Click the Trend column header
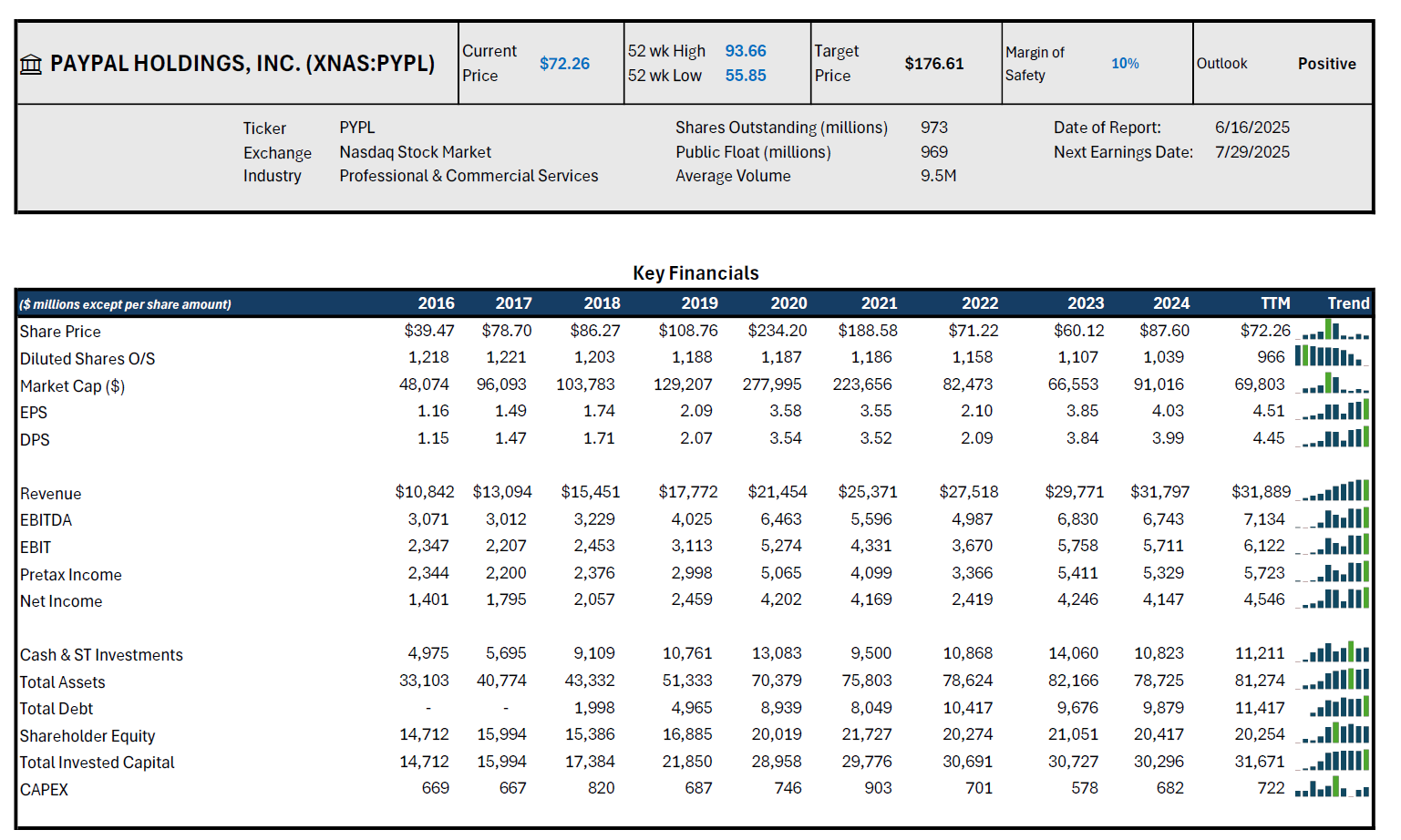1401x840 pixels. click(x=1348, y=303)
